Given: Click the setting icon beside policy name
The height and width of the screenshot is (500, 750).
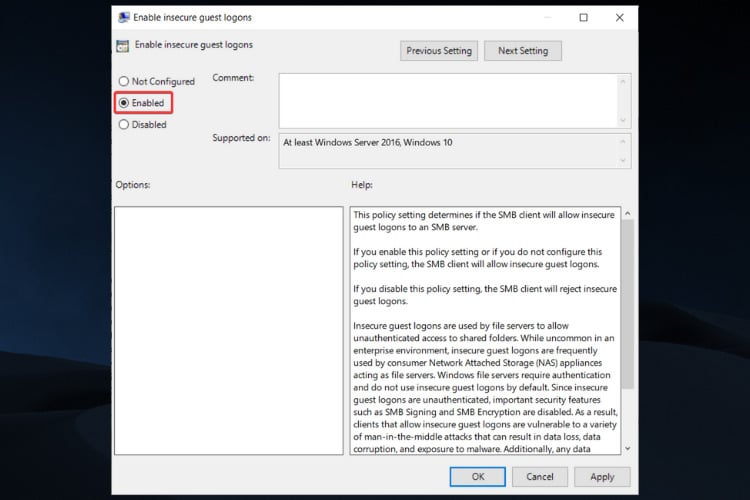Looking at the screenshot, I should tap(122, 46).
